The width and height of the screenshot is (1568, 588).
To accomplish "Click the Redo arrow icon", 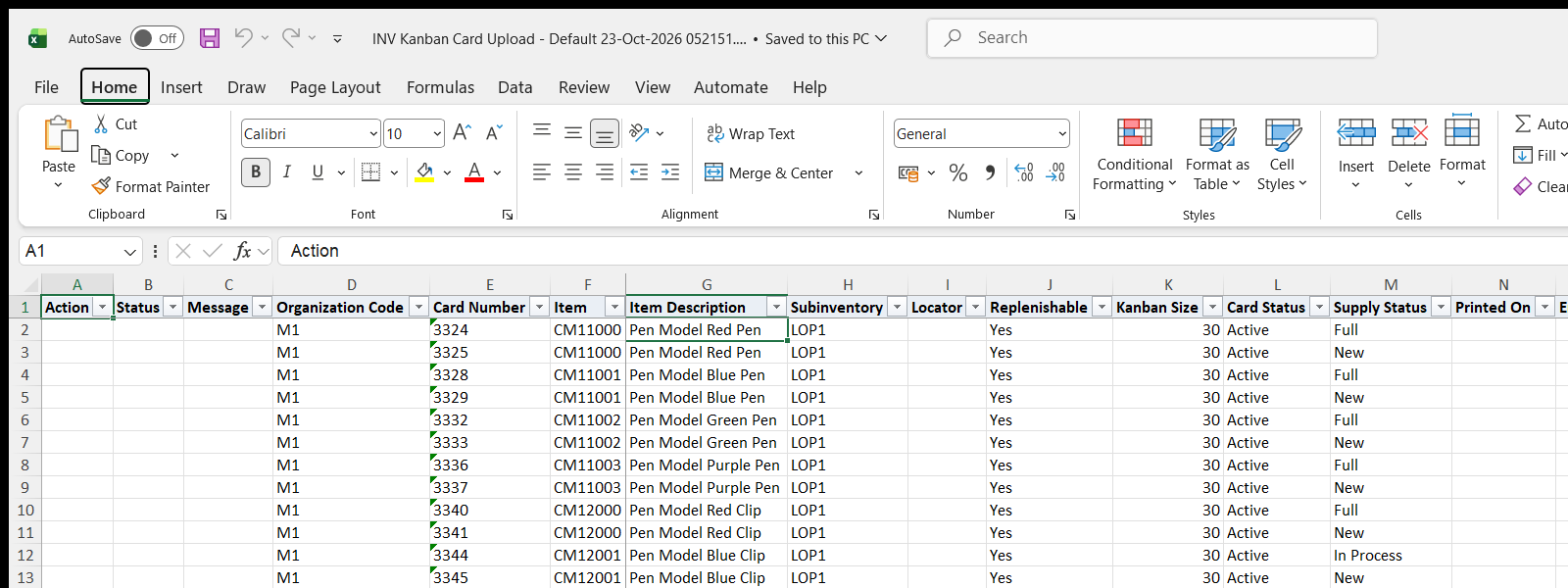I will click(x=291, y=38).
